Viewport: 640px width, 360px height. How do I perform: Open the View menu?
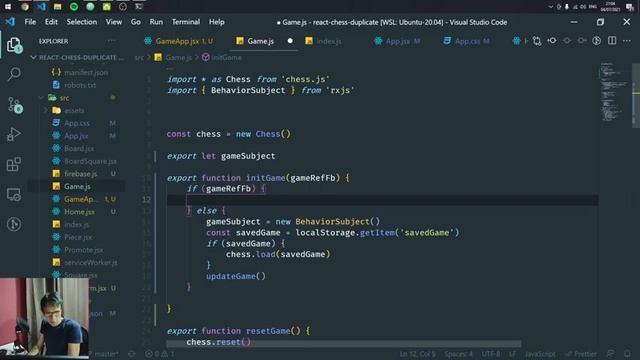coord(114,22)
